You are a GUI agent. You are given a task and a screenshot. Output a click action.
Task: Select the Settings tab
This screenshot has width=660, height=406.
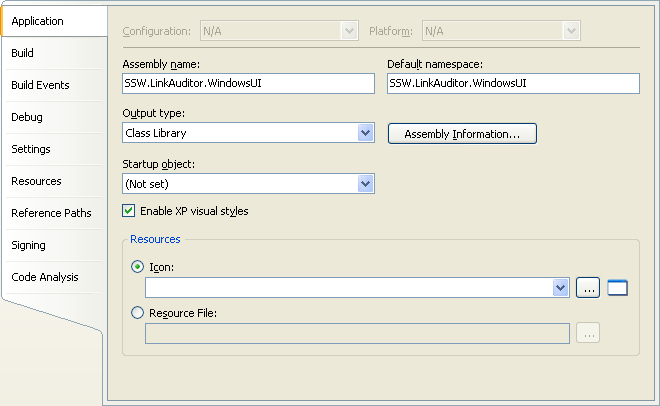(x=31, y=149)
